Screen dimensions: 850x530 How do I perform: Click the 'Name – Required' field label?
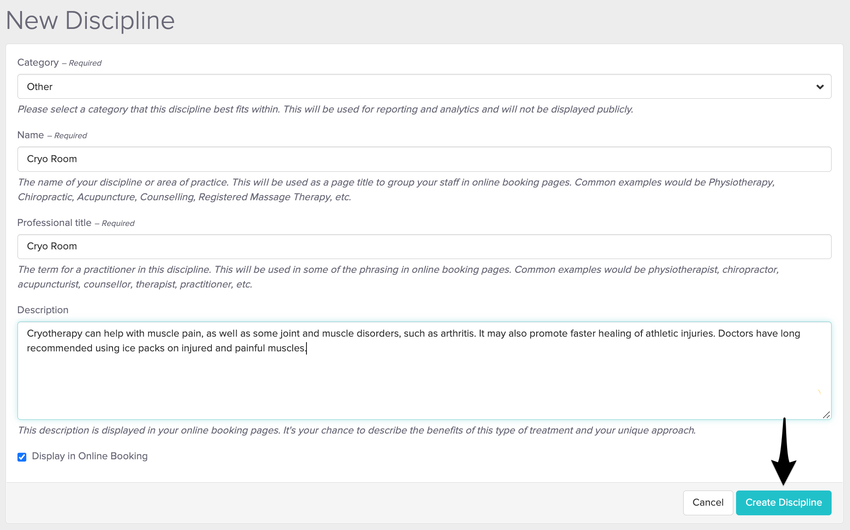pos(52,135)
